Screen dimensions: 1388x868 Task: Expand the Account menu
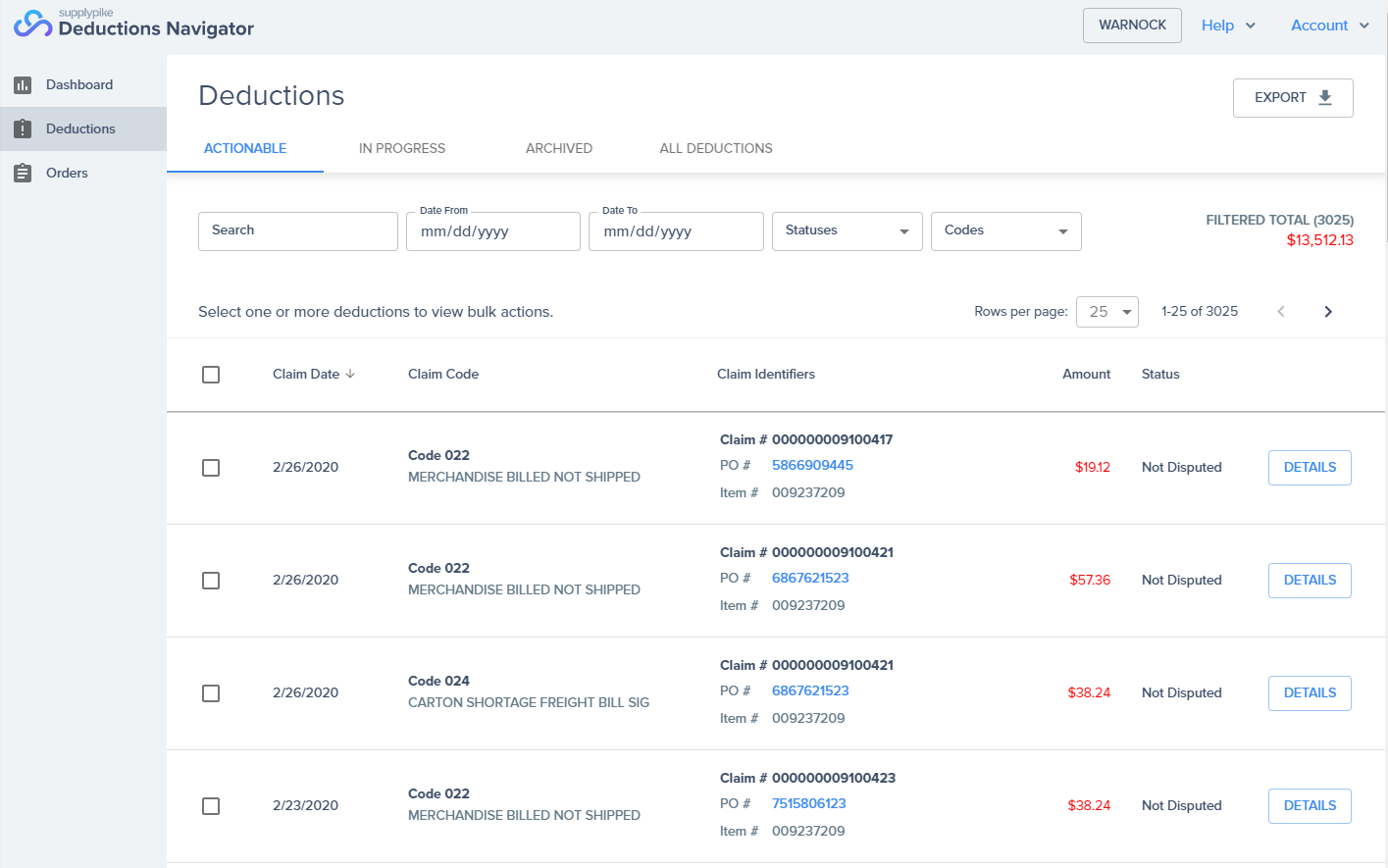click(1330, 26)
